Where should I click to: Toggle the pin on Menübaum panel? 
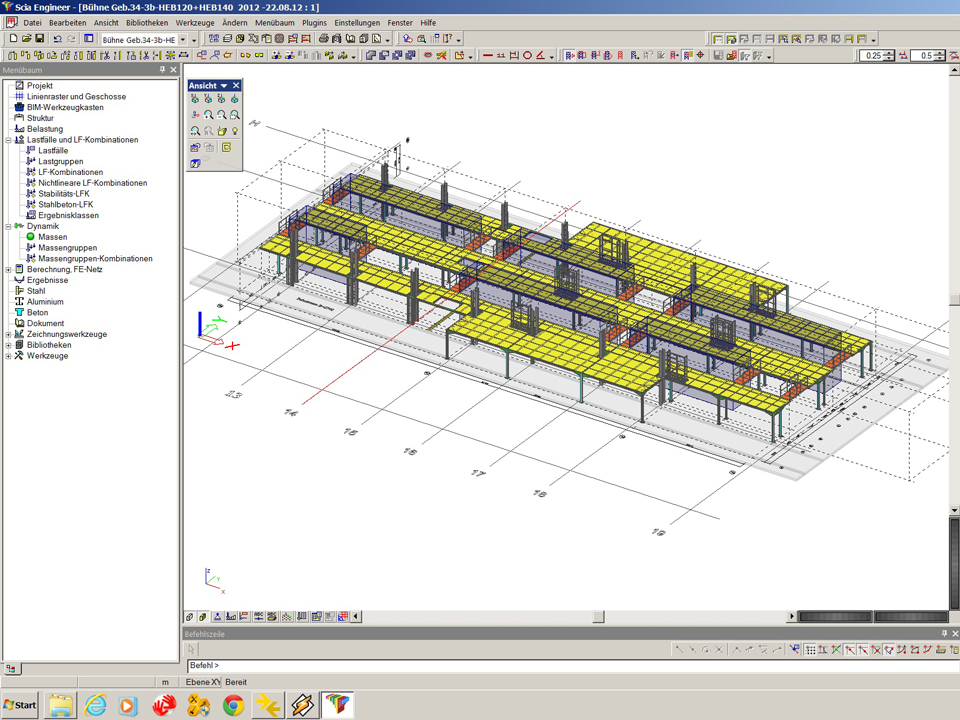point(162,70)
